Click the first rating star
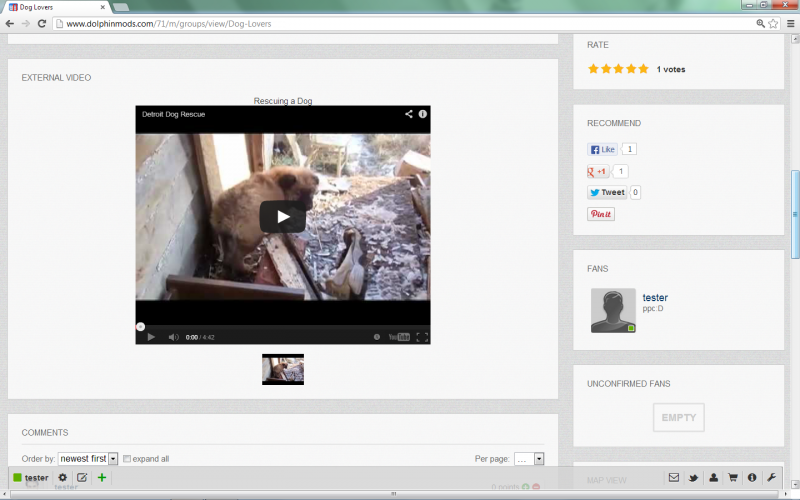 tap(593, 69)
